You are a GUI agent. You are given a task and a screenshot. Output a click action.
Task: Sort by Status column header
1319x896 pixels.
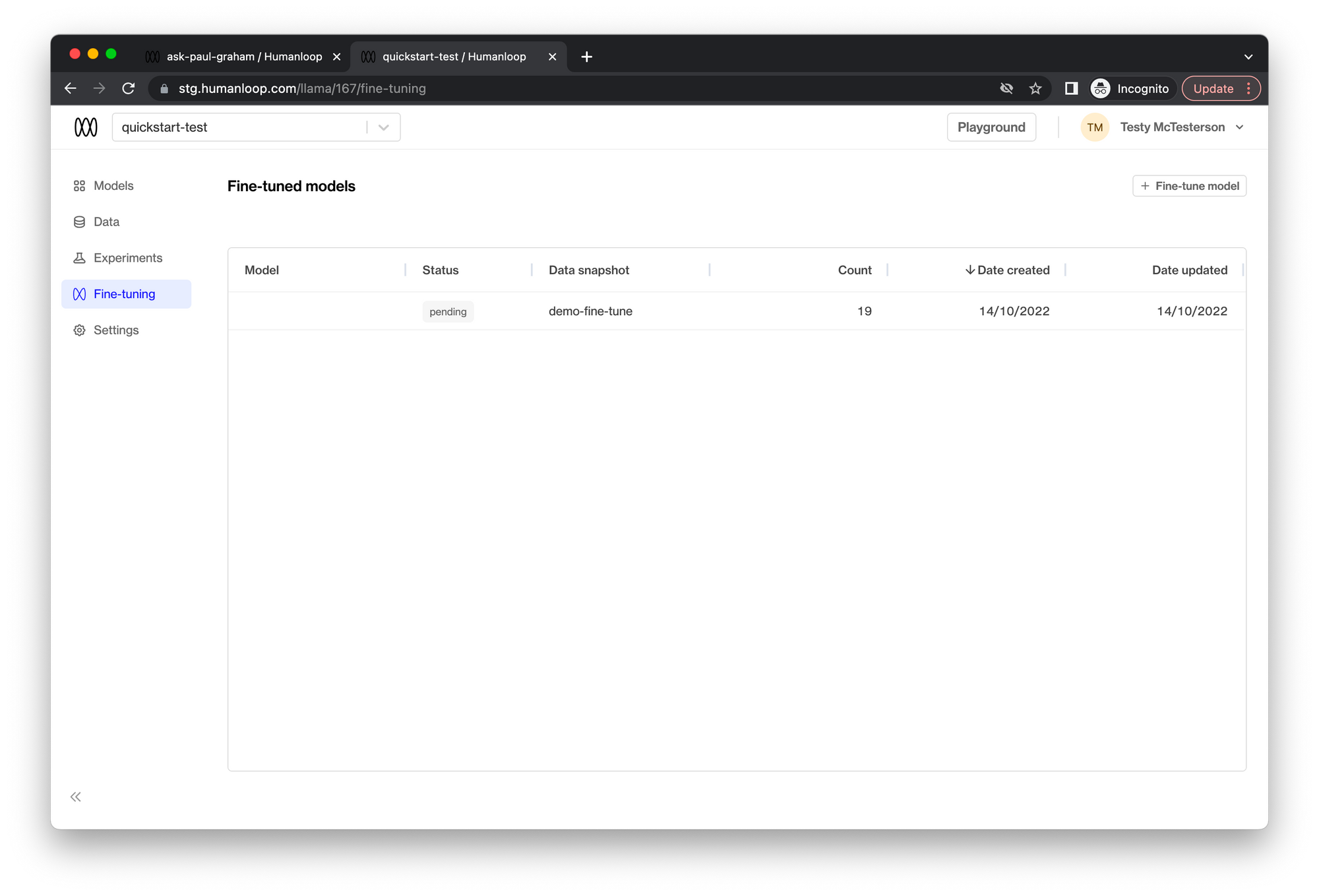pyautogui.click(x=441, y=270)
